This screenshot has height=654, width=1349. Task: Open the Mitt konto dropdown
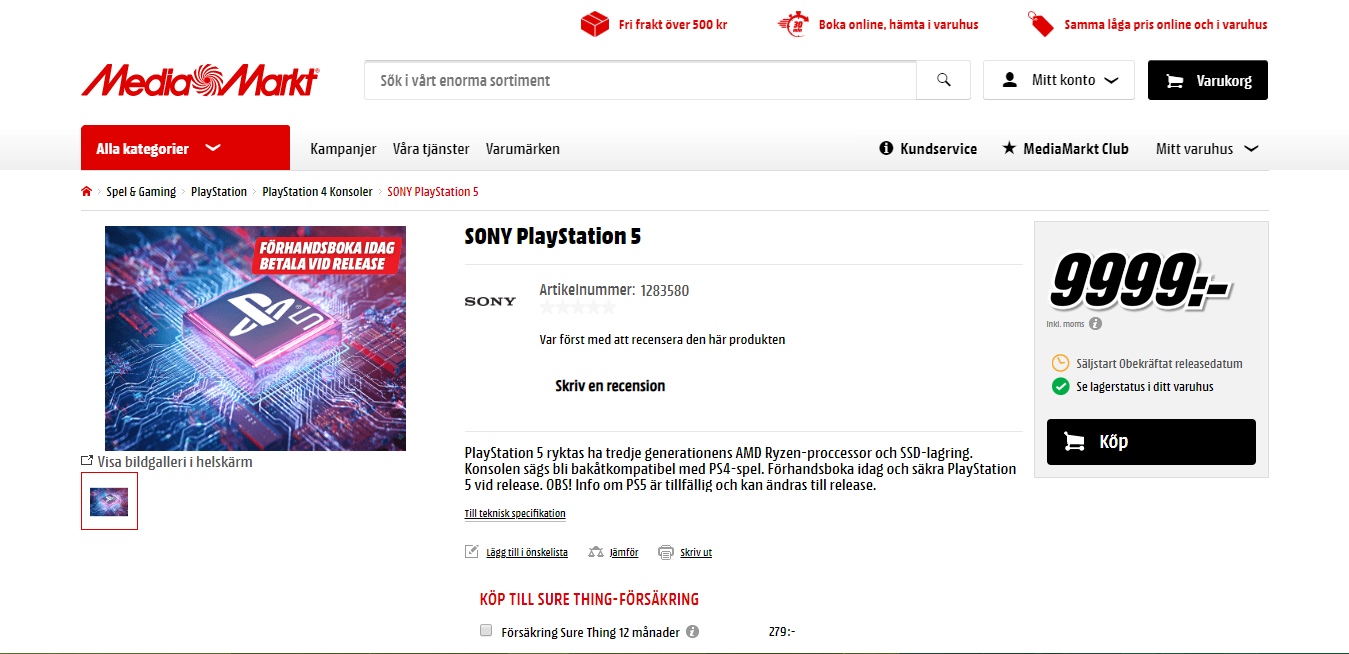coord(1059,80)
